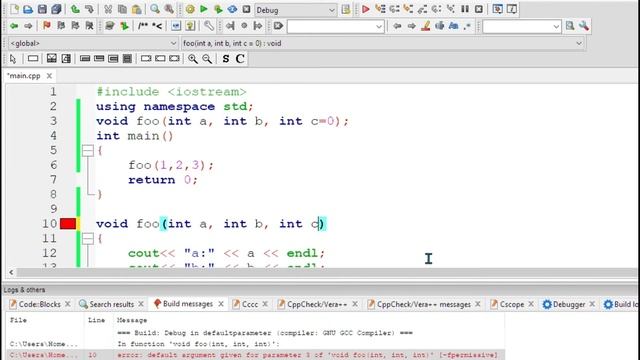Image resolution: width=640 pixels, height=360 pixels.
Task: Open a file using the folder icon
Action: tap(28, 9)
